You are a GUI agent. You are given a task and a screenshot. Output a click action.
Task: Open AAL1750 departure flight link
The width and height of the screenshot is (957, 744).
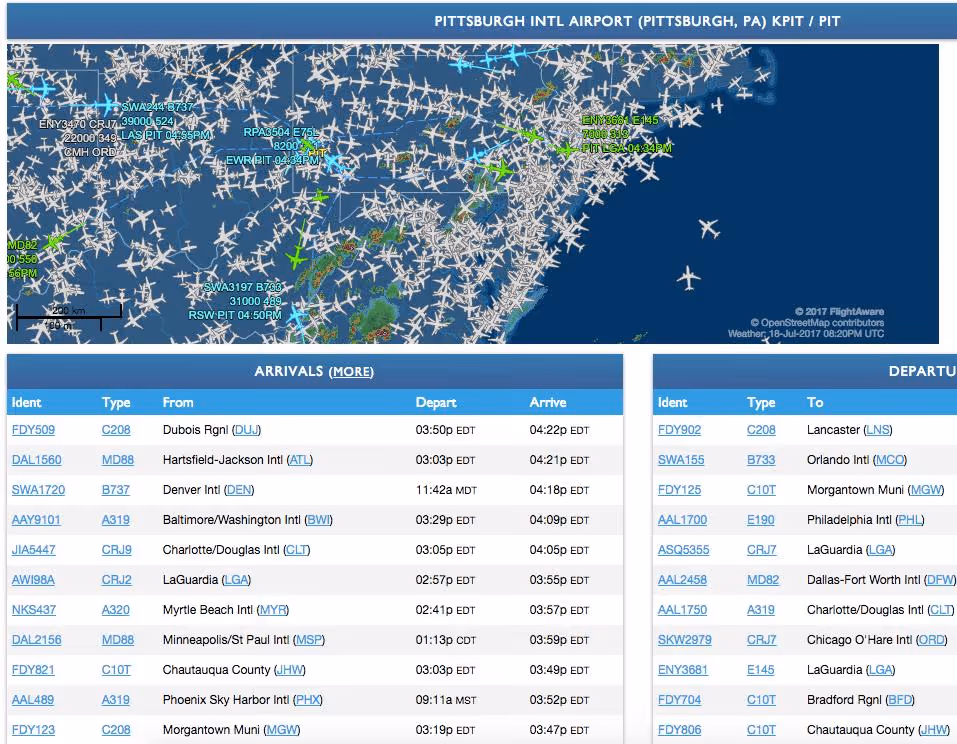pyautogui.click(x=682, y=609)
